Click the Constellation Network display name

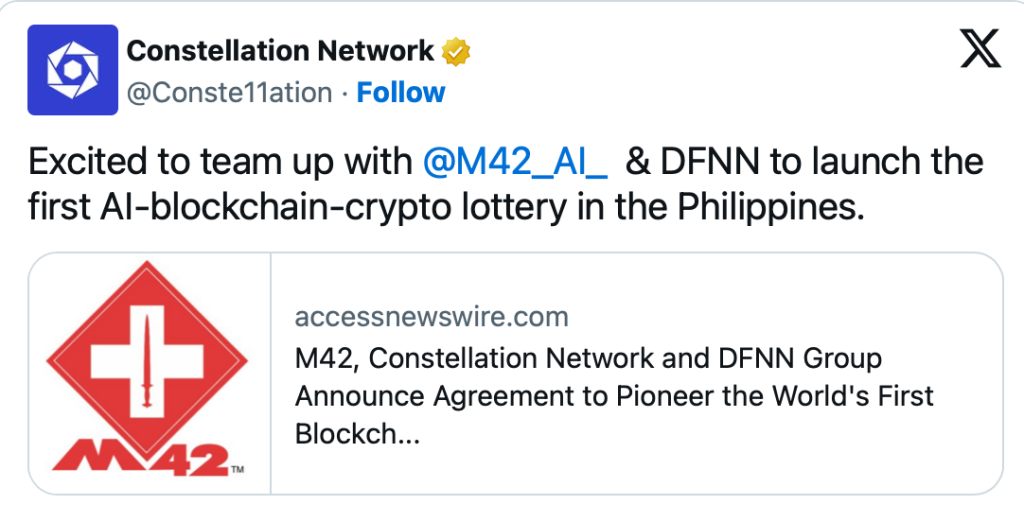[280, 51]
